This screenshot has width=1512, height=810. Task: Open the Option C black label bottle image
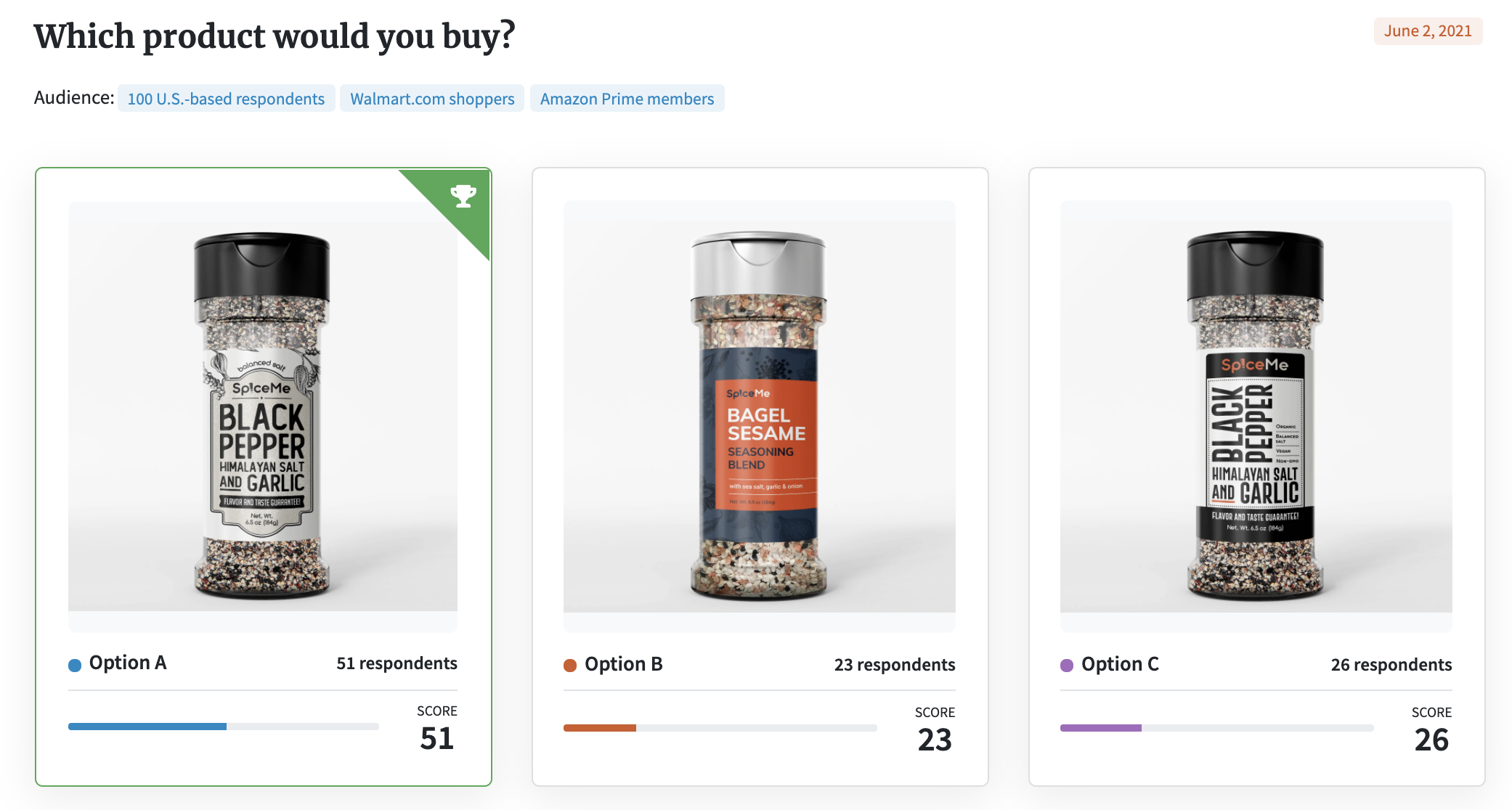[x=1256, y=406]
